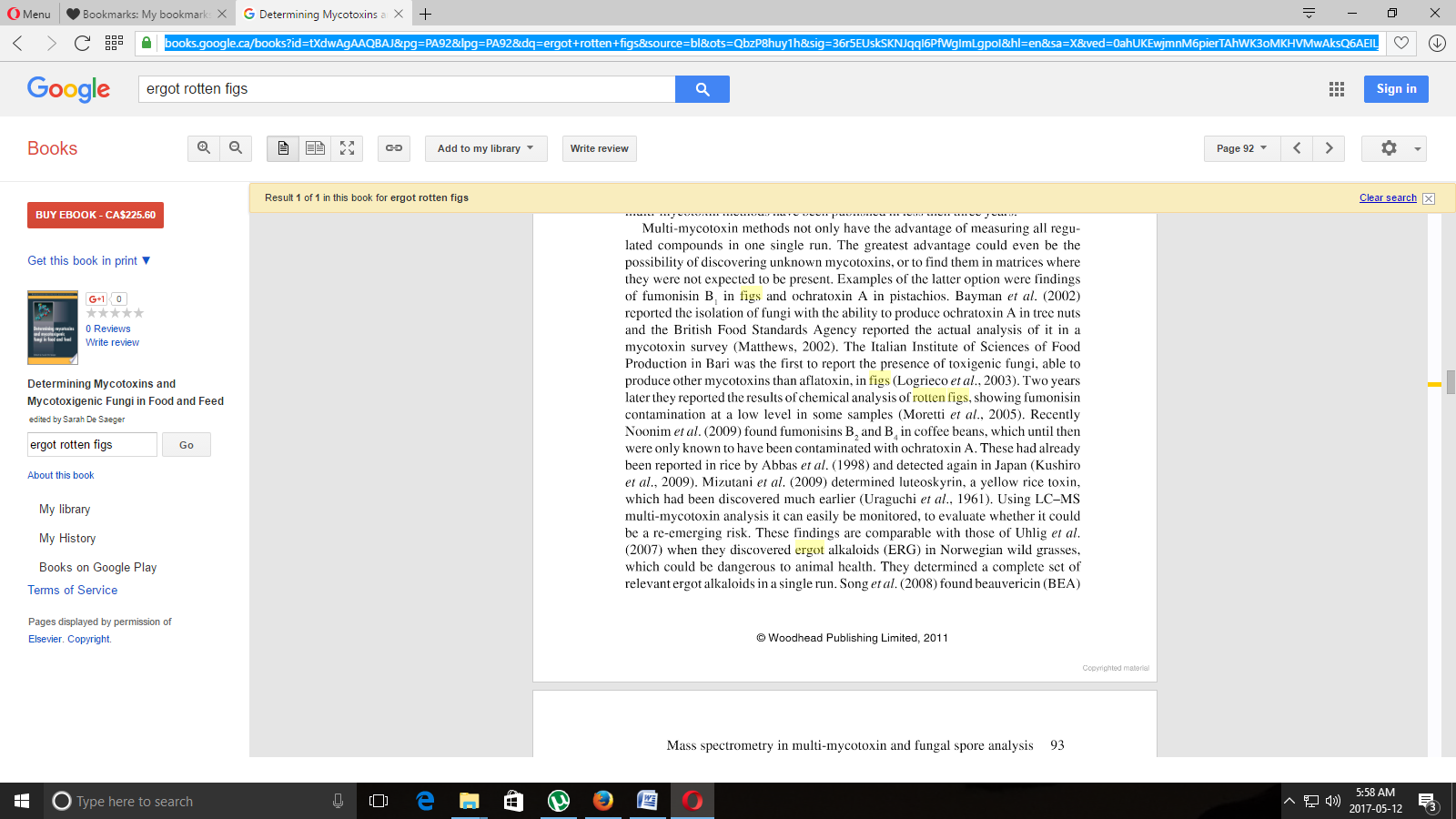Click the zoom out magnifier icon
This screenshot has height=819, width=1456.
coord(236,148)
